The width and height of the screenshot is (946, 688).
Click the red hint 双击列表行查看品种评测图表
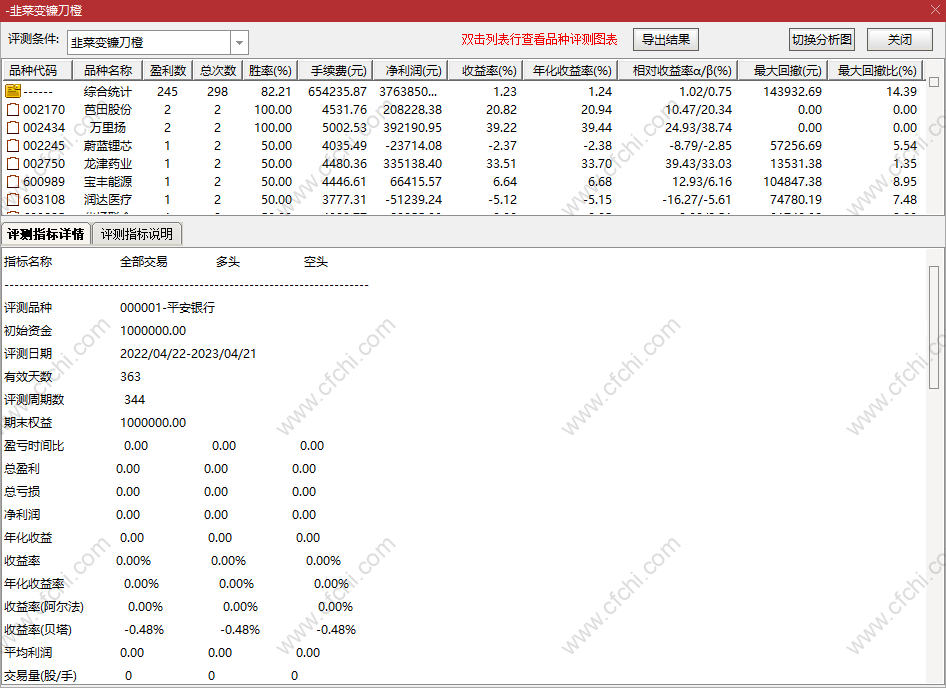[539, 40]
